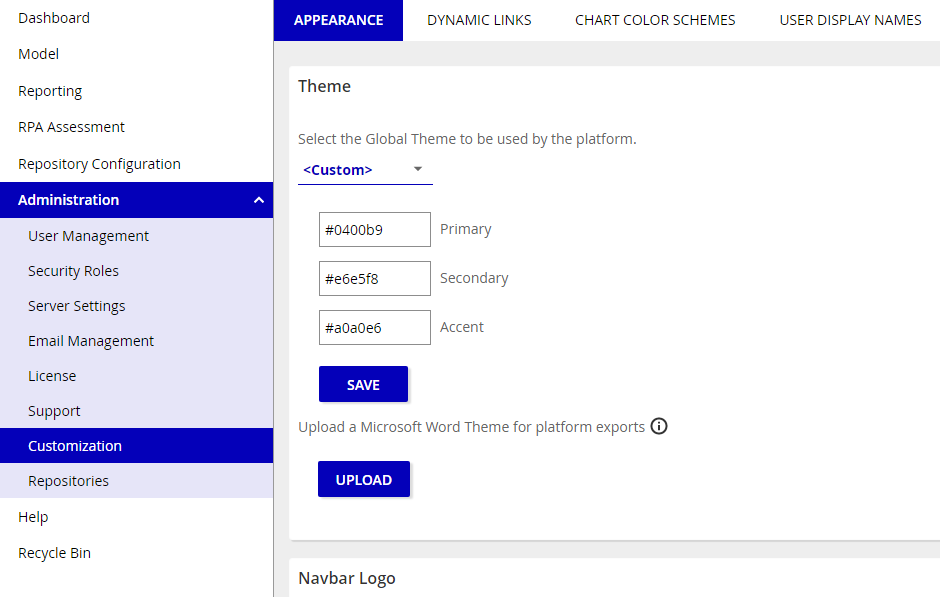Screen dimensions: 940x597
Task: Collapse the Administration section chevron
Action: [x=259, y=200]
